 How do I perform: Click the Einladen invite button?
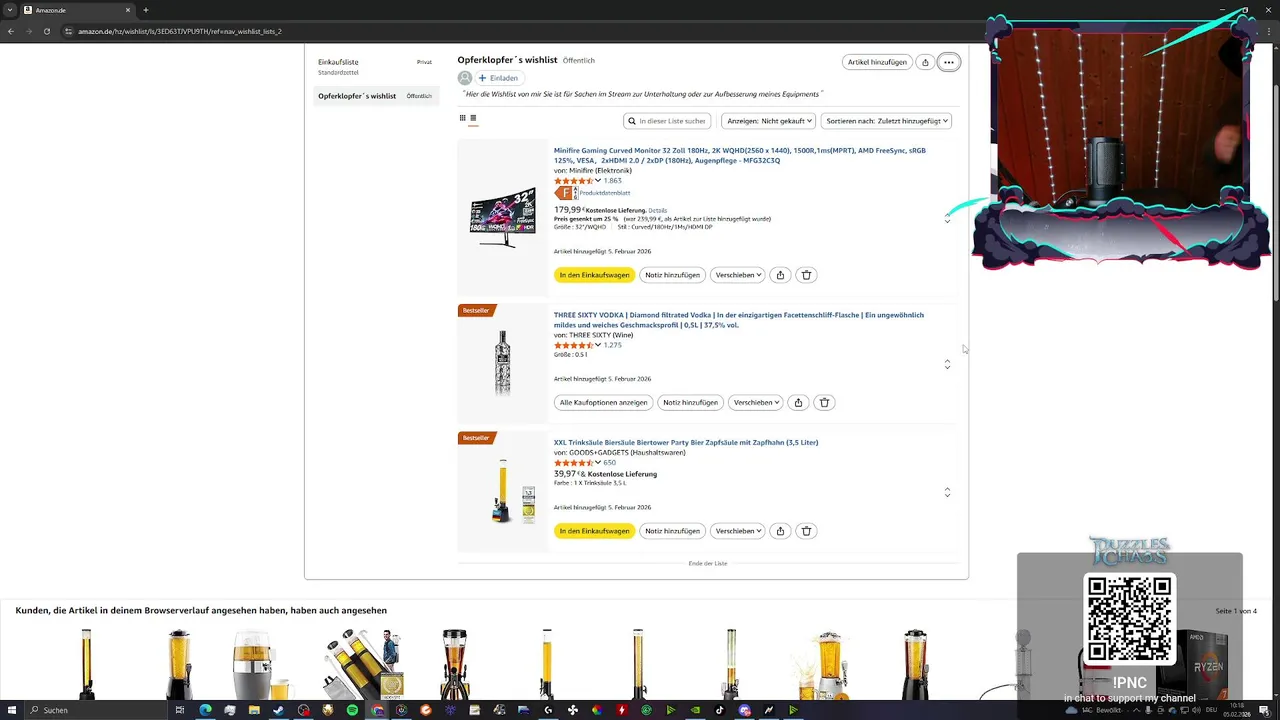pyautogui.click(x=499, y=78)
